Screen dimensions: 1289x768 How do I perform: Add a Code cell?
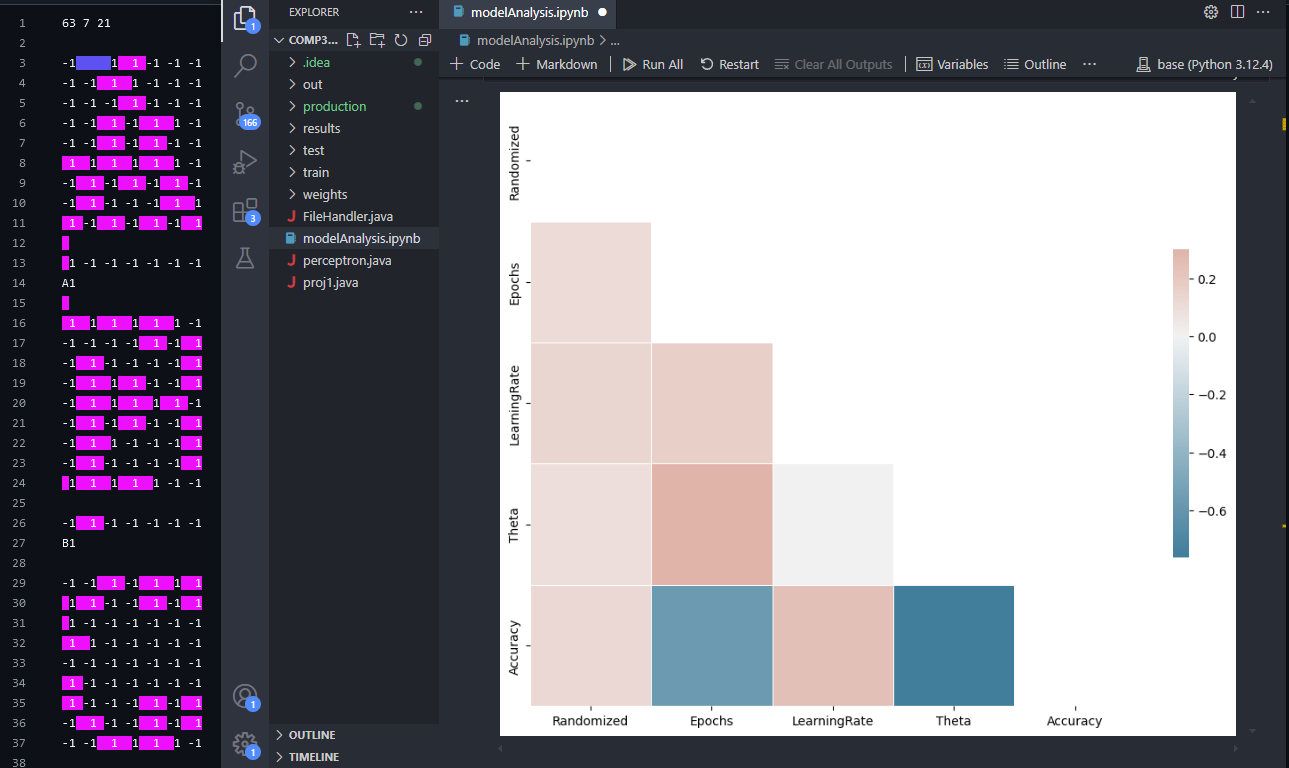tap(474, 64)
